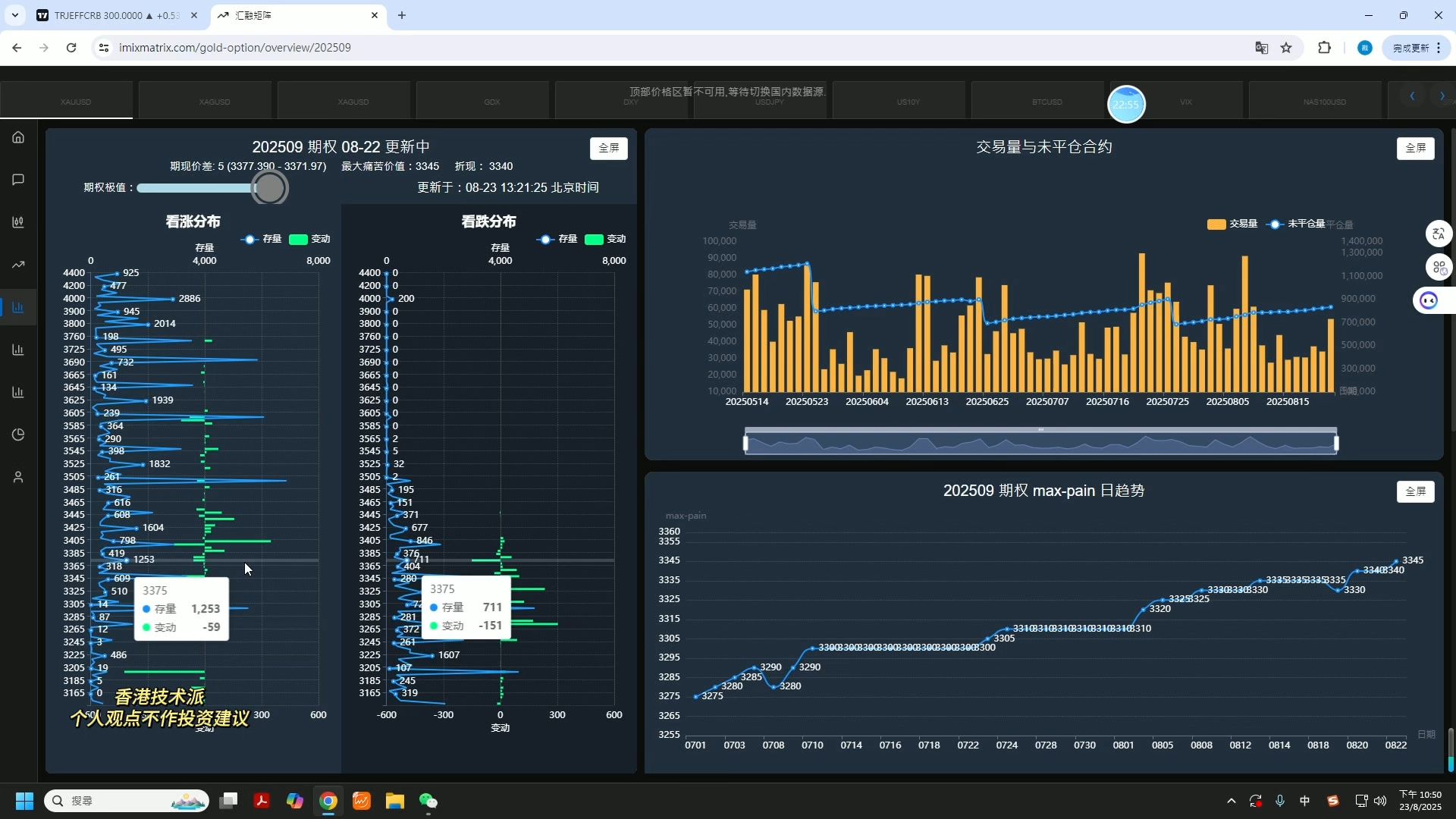Open the floating assistant robot icon on right
The width and height of the screenshot is (1456, 819).
(1429, 300)
